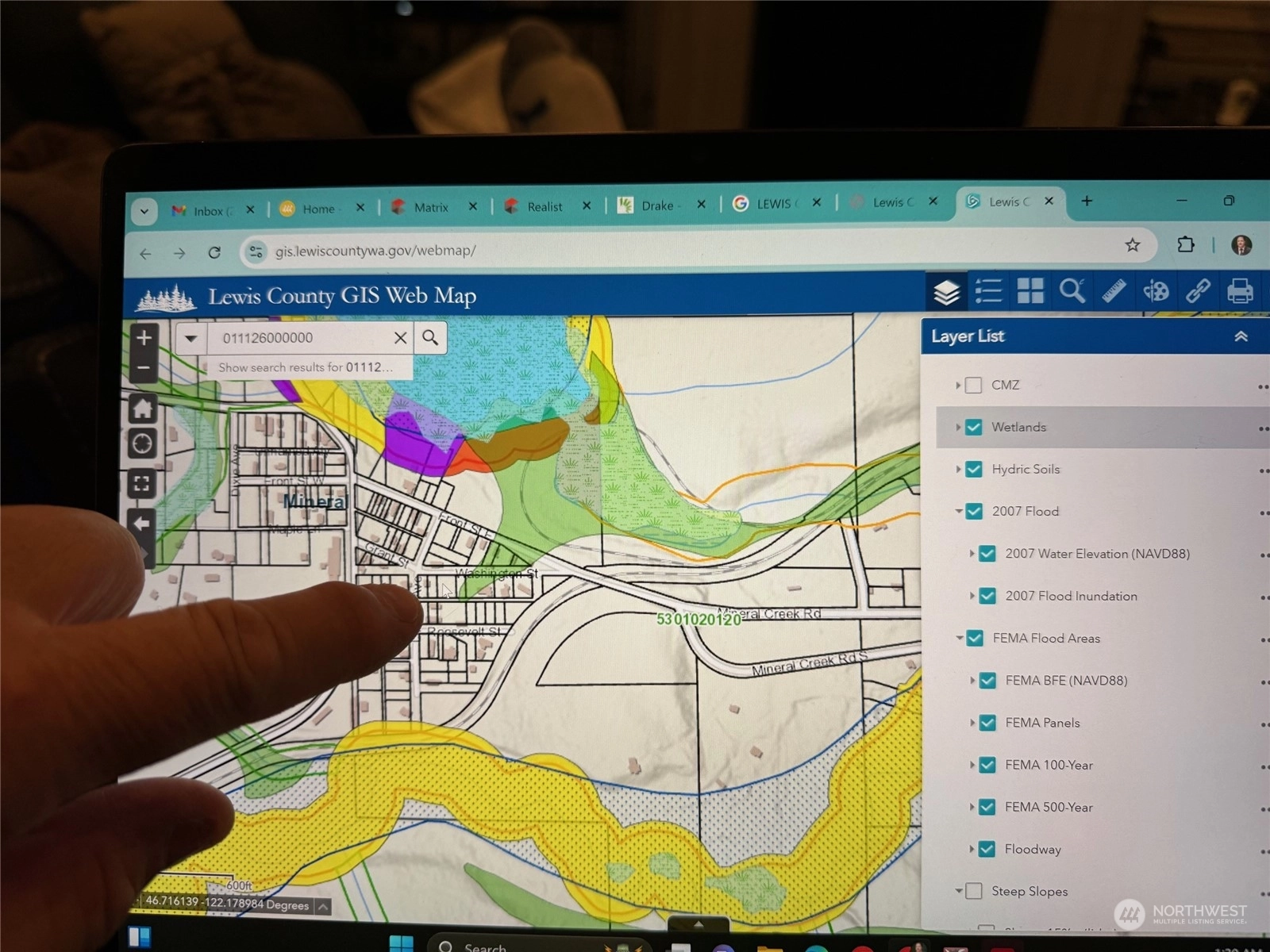Uncheck 2007 Flood Inundation layer
The width and height of the screenshot is (1270, 952).
click(987, 596)
